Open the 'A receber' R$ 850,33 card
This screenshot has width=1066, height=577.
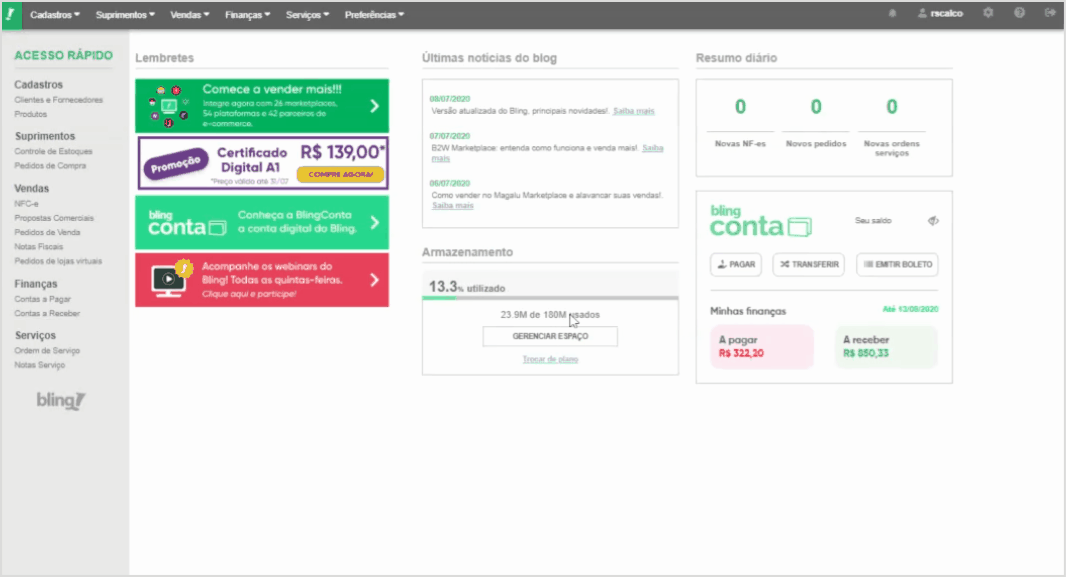pyautogui.click(x=887, y=347)
